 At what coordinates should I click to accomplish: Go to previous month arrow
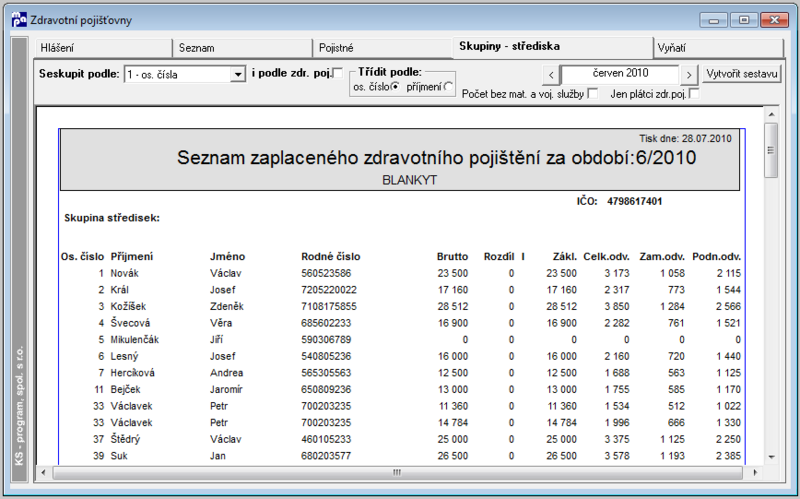click(x=551, y=76)
